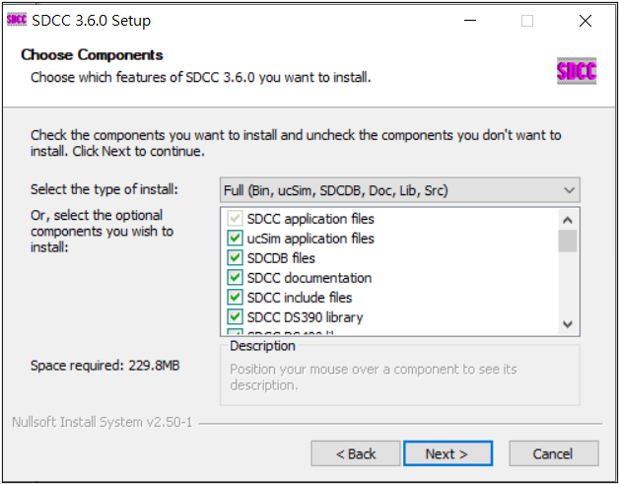Click scrollbar up arrow in components list
Image resolution: width=619 pixels, height=484 pixels.
point(568,220)
